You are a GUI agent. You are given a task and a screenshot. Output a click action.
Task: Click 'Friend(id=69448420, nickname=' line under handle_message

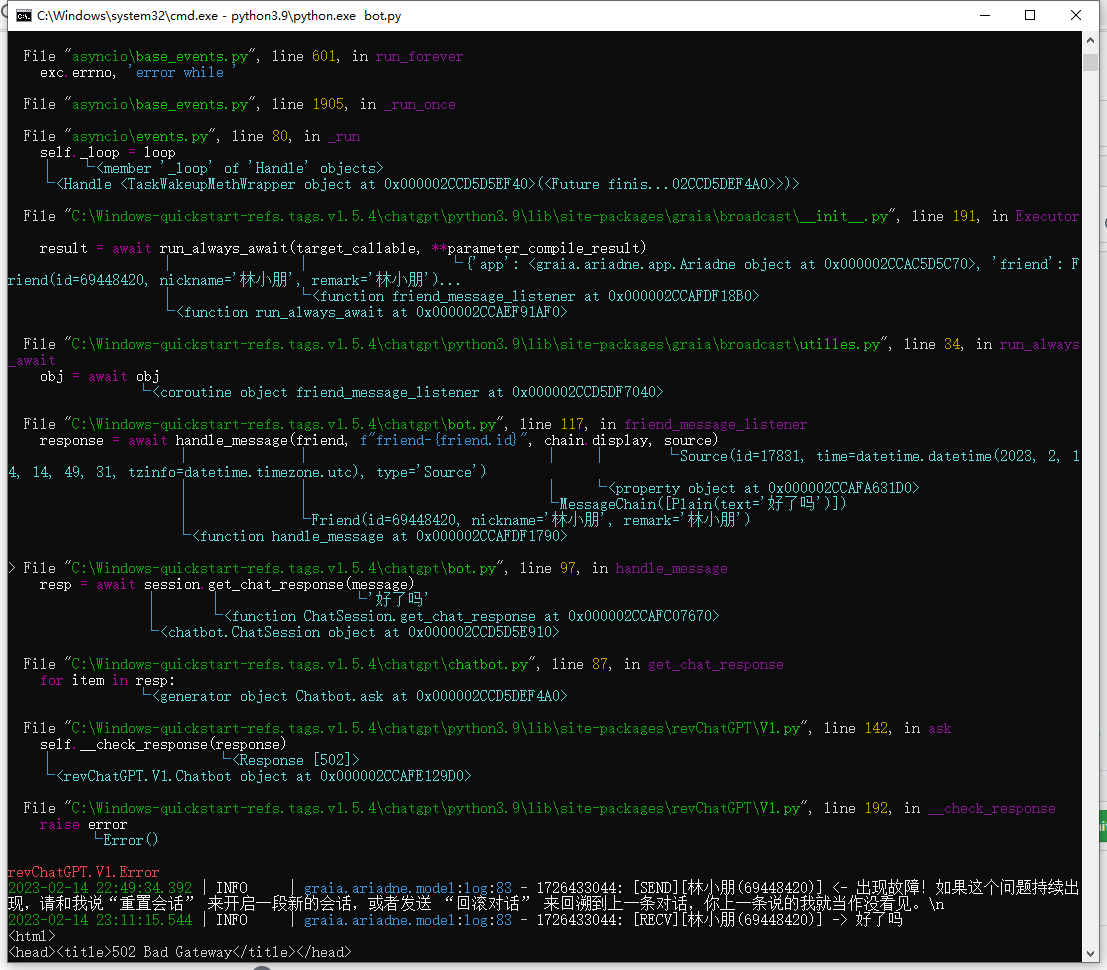[x=530, y=520]
